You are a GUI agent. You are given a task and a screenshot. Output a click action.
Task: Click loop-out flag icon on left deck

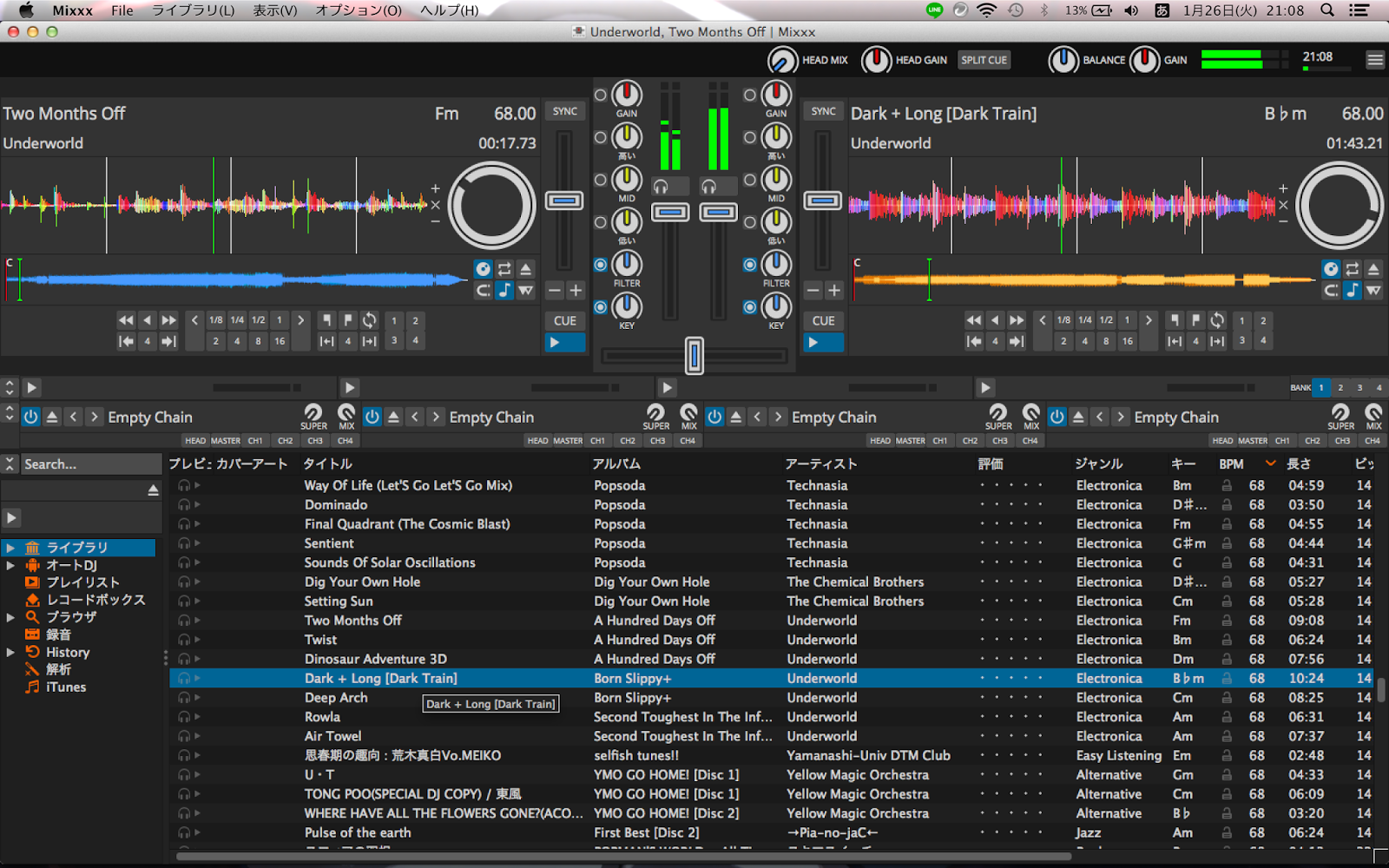click(x=347, y=320)
